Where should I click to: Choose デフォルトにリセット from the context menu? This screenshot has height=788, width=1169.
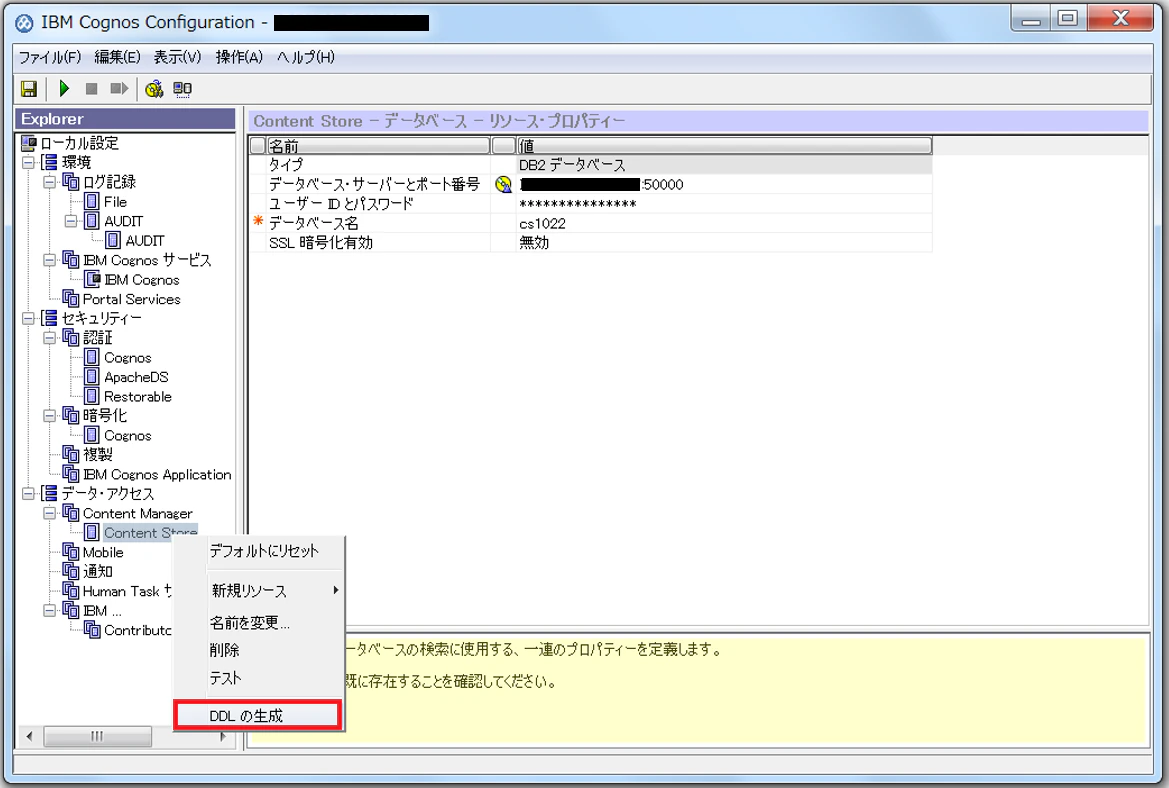[x=264, y=551]
